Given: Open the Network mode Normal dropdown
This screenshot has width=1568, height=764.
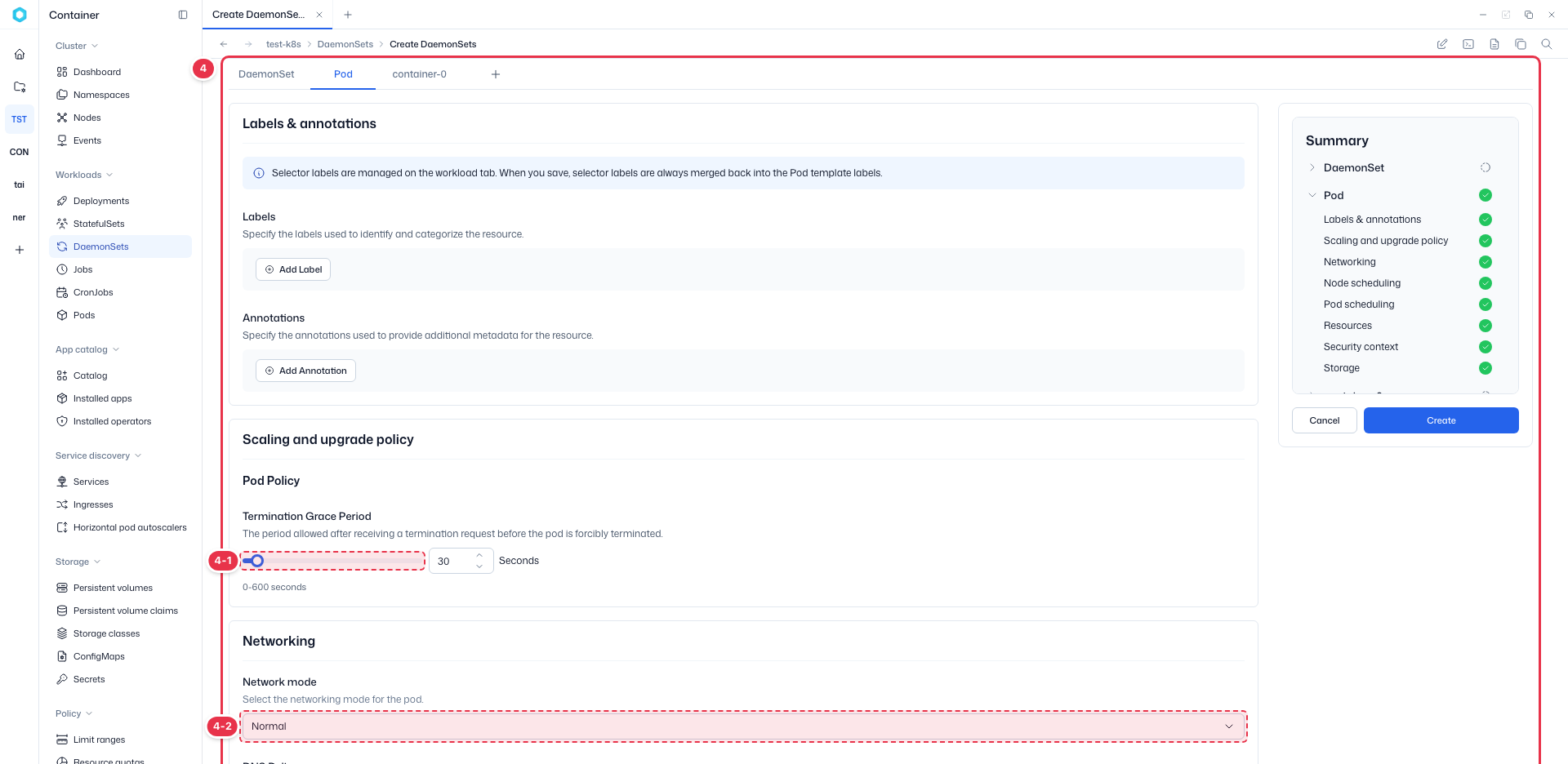Looking at the screenshot, I should 743,726.
